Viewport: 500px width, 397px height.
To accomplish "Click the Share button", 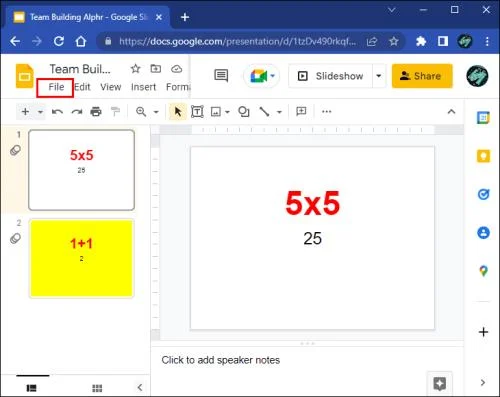I will pyautogui.click(x=422, y=76).
